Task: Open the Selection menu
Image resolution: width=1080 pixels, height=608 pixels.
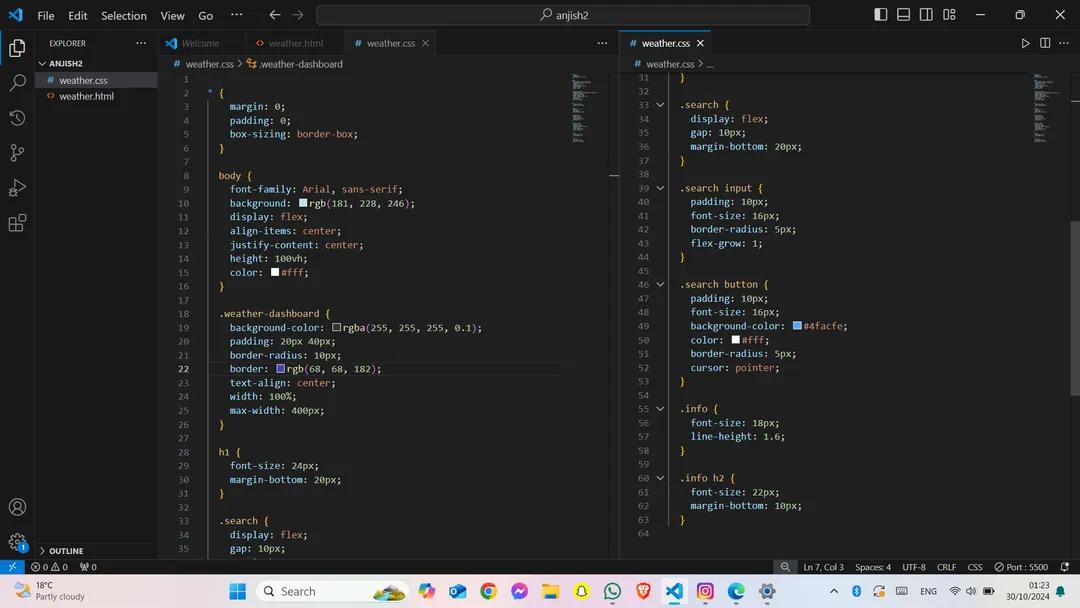Action: coord(123,15)
